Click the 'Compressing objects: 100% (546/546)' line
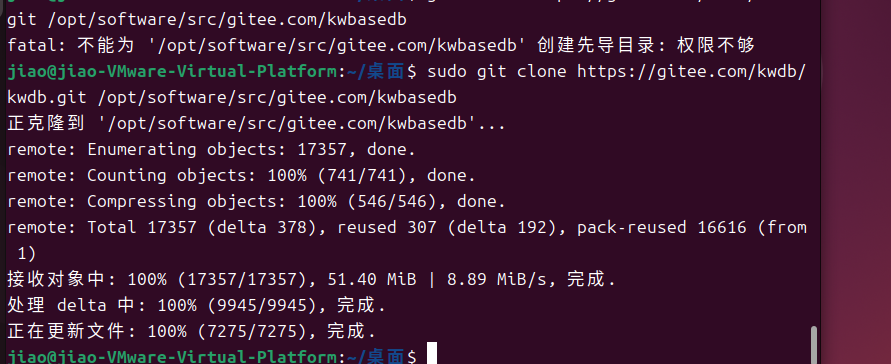Screen dimensions: 891x364 coord(256,202)
